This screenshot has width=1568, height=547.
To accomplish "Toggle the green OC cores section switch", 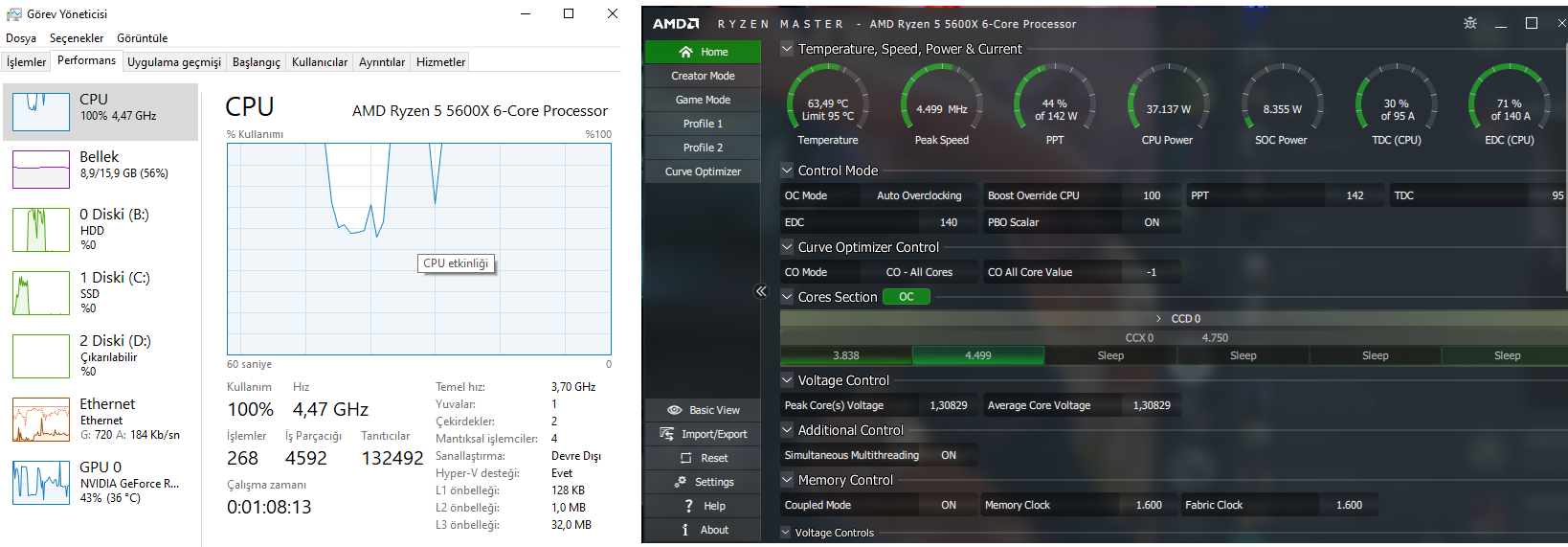I will click(906, 297).
